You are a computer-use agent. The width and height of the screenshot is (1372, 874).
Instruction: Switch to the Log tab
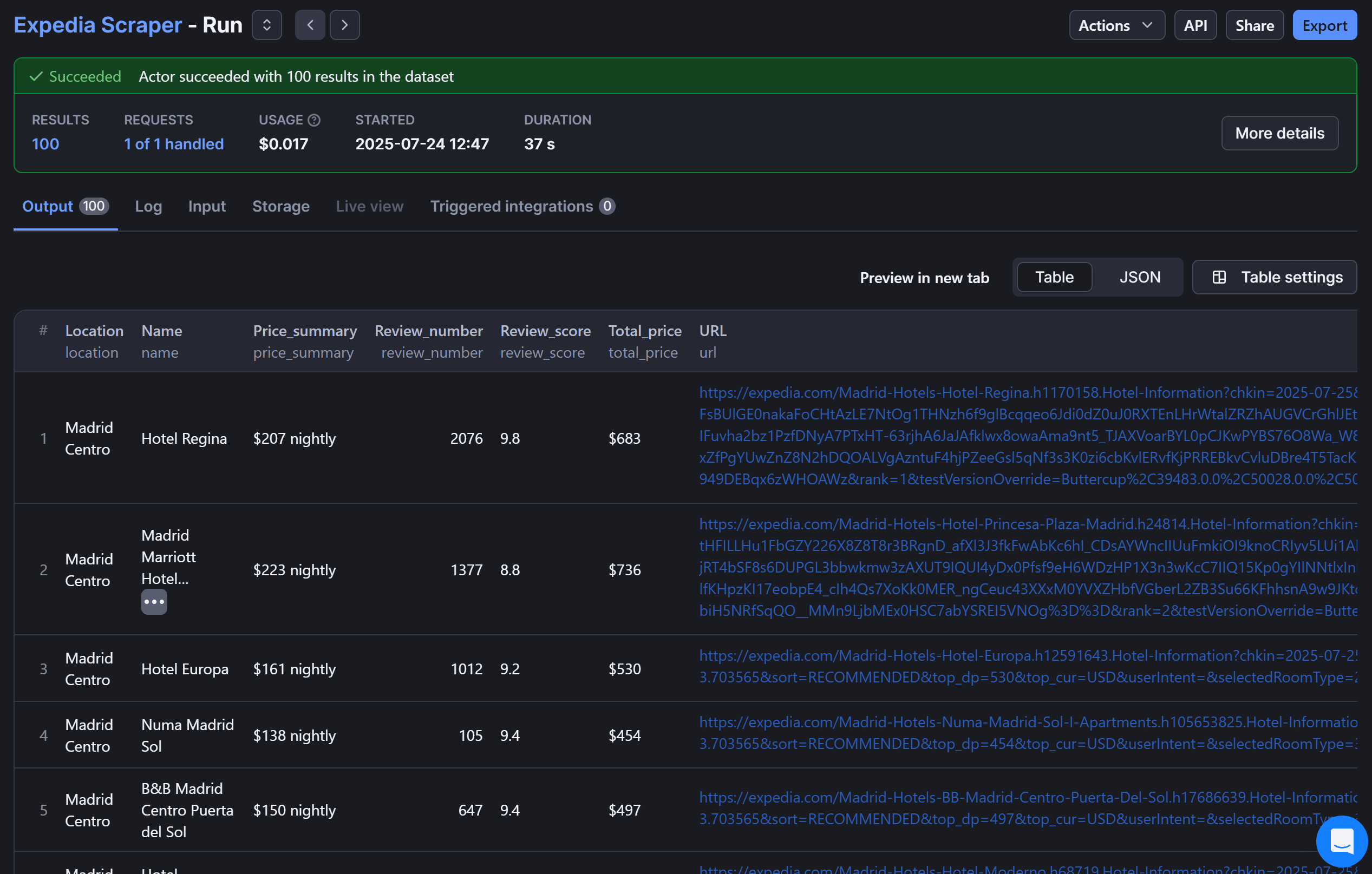pyautogui.click(x=148, y=206)
